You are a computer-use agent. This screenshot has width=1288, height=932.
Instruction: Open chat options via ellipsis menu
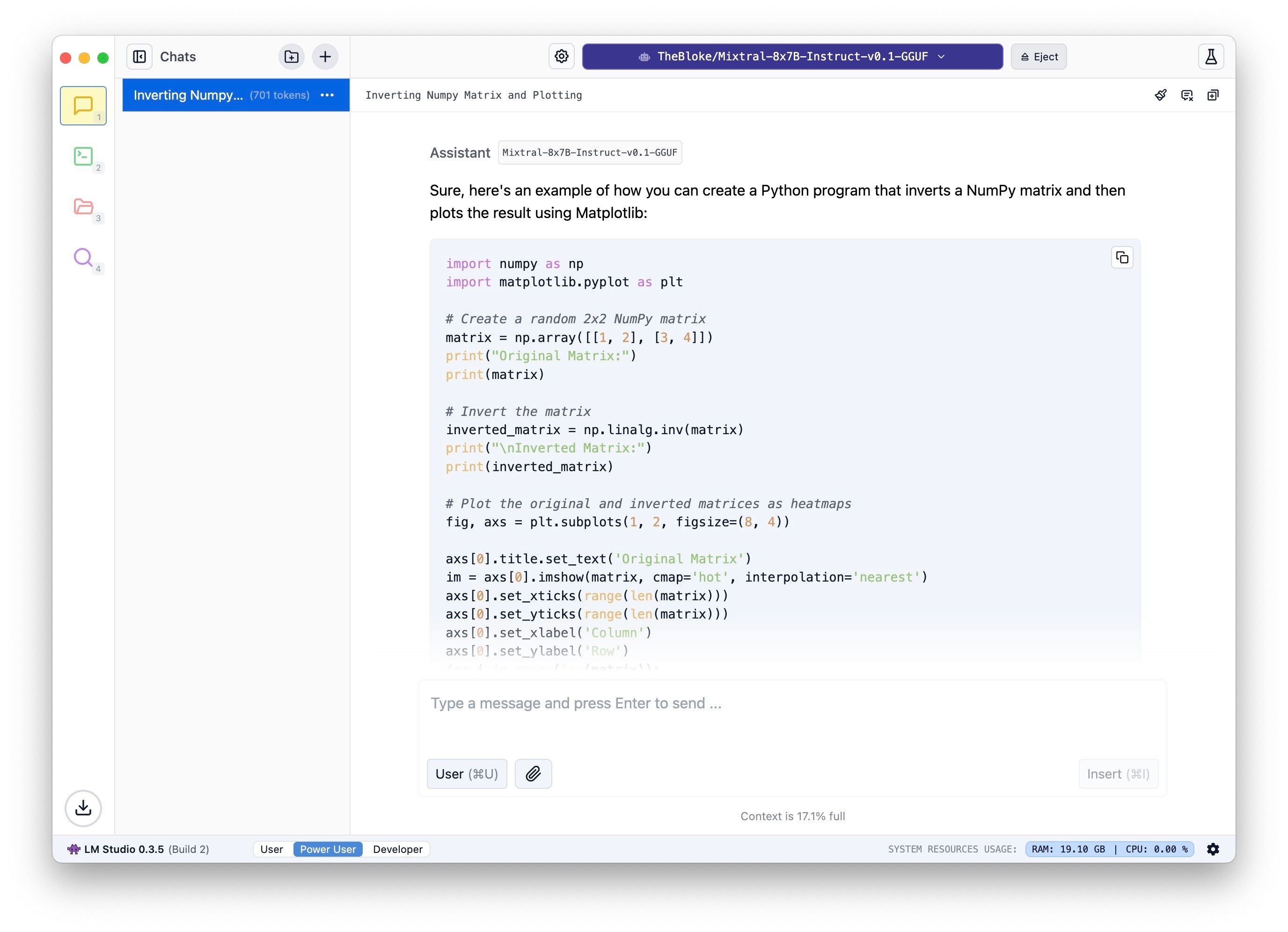327,95
